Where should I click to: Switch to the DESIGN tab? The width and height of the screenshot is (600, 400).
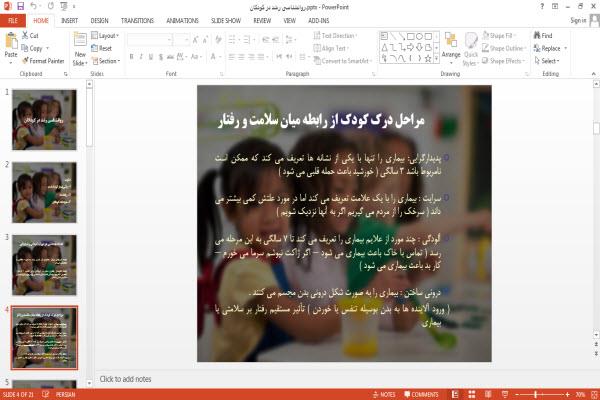99,21
